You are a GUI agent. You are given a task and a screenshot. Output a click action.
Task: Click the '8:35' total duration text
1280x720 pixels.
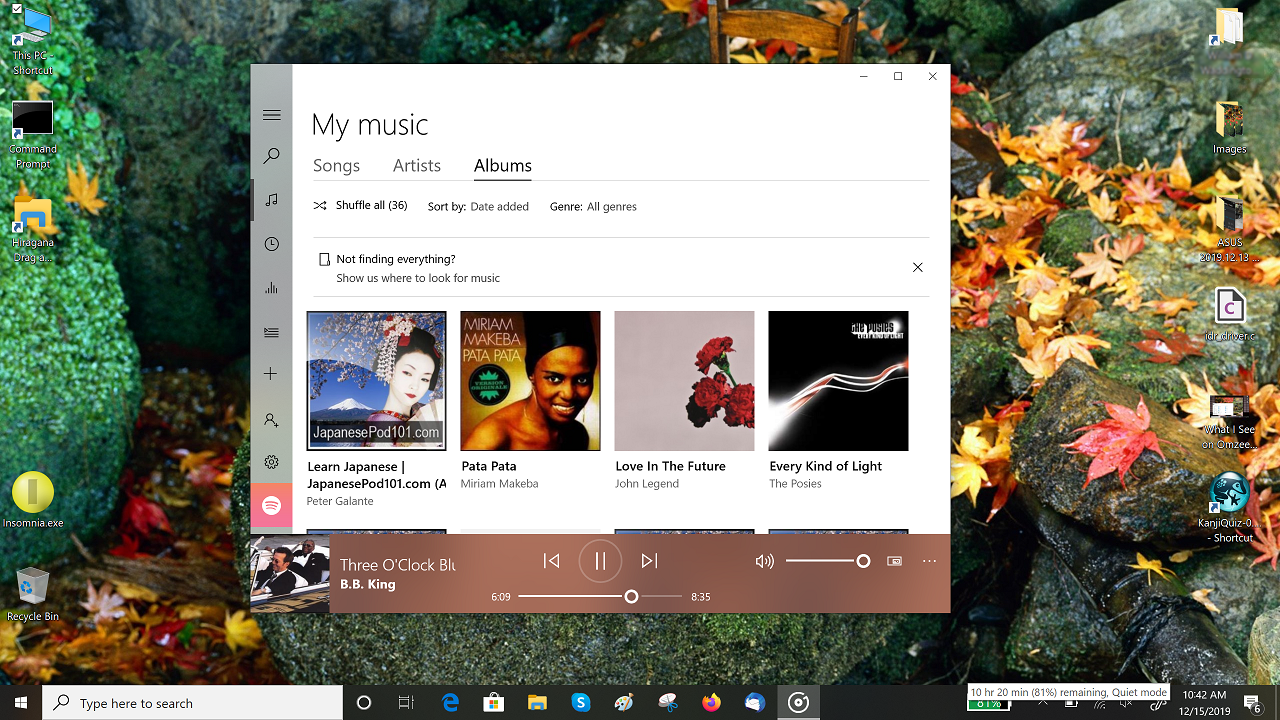click(x=700, y=597)
